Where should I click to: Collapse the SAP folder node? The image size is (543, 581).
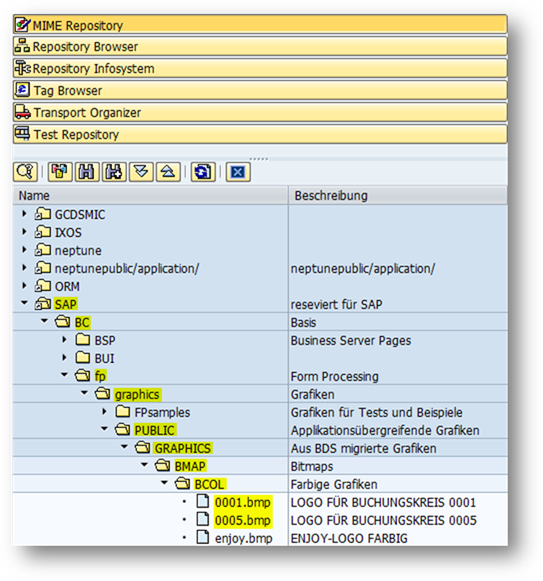pyautogui.click(x=24, y=303)
